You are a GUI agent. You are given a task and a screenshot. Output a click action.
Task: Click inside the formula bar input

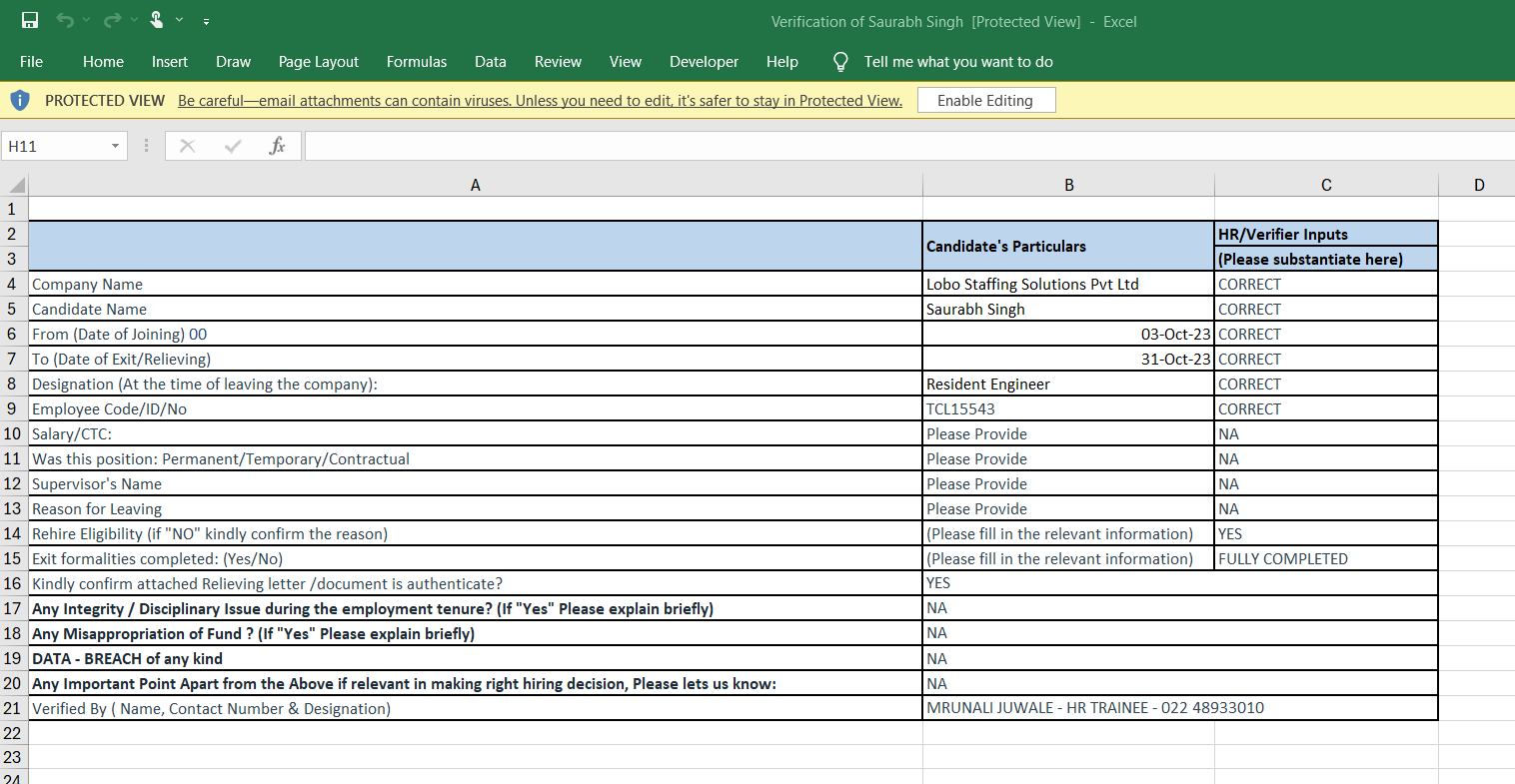tap(899, 146)
